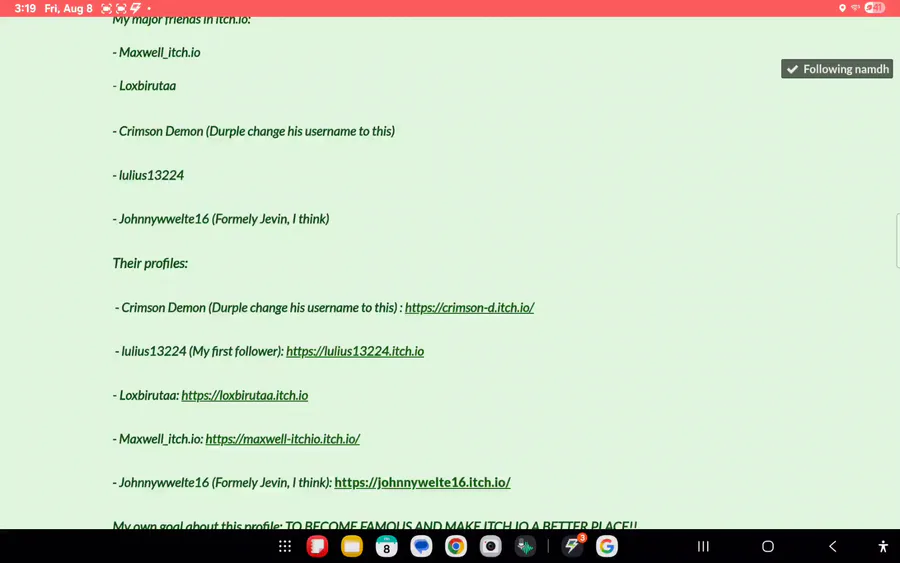Image resolution: width=900 pixels, height=563 pixels.
Task: Click the 'Iulius13224 (My first follower):' label
Action: [x=203, y=351]
